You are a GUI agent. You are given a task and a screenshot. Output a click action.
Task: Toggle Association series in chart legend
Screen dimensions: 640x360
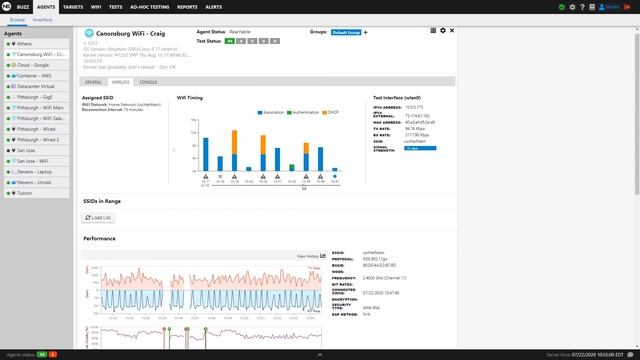coord(271,112)
